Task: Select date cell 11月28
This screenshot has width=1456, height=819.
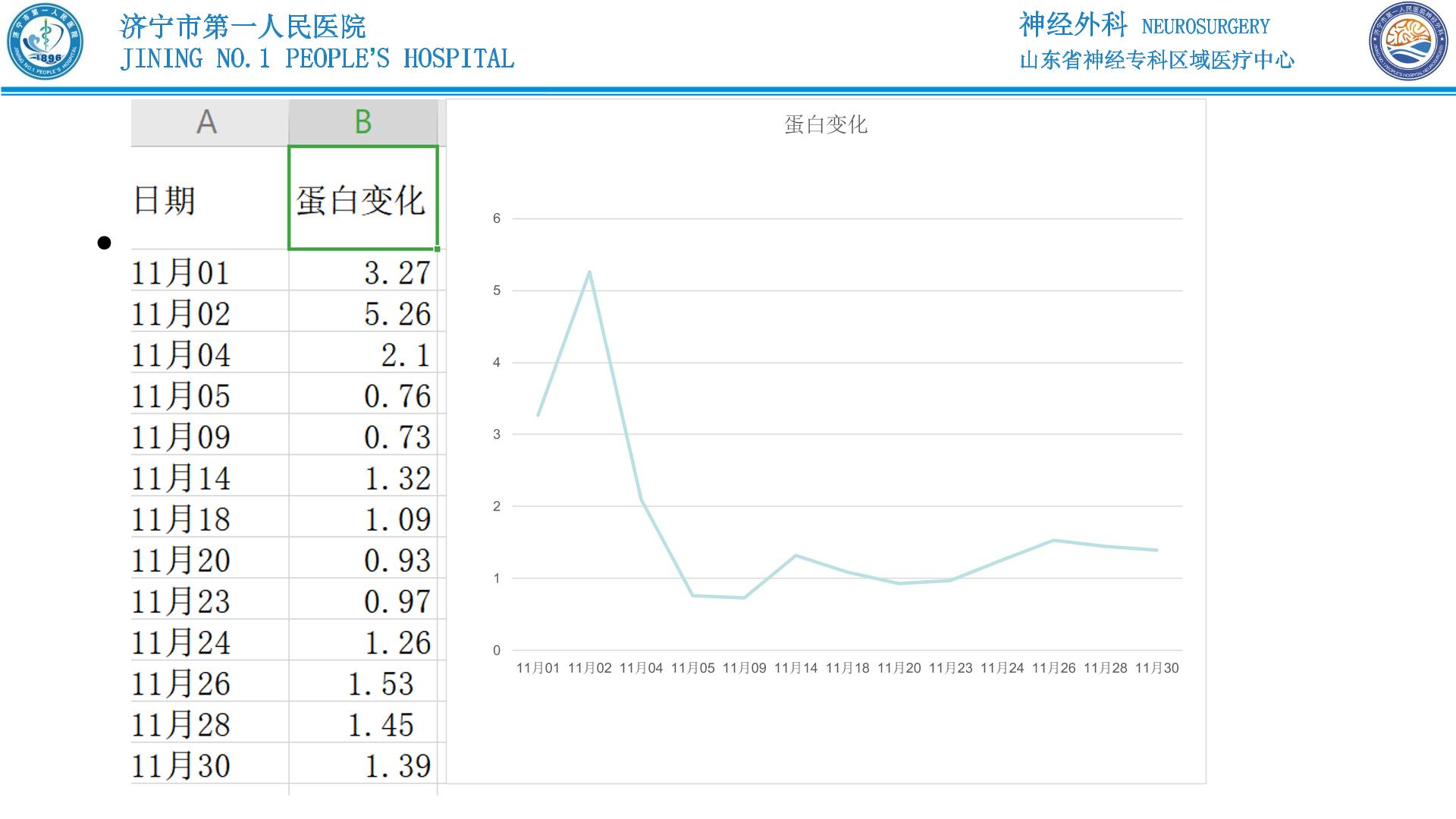Action: pos(209,722)
